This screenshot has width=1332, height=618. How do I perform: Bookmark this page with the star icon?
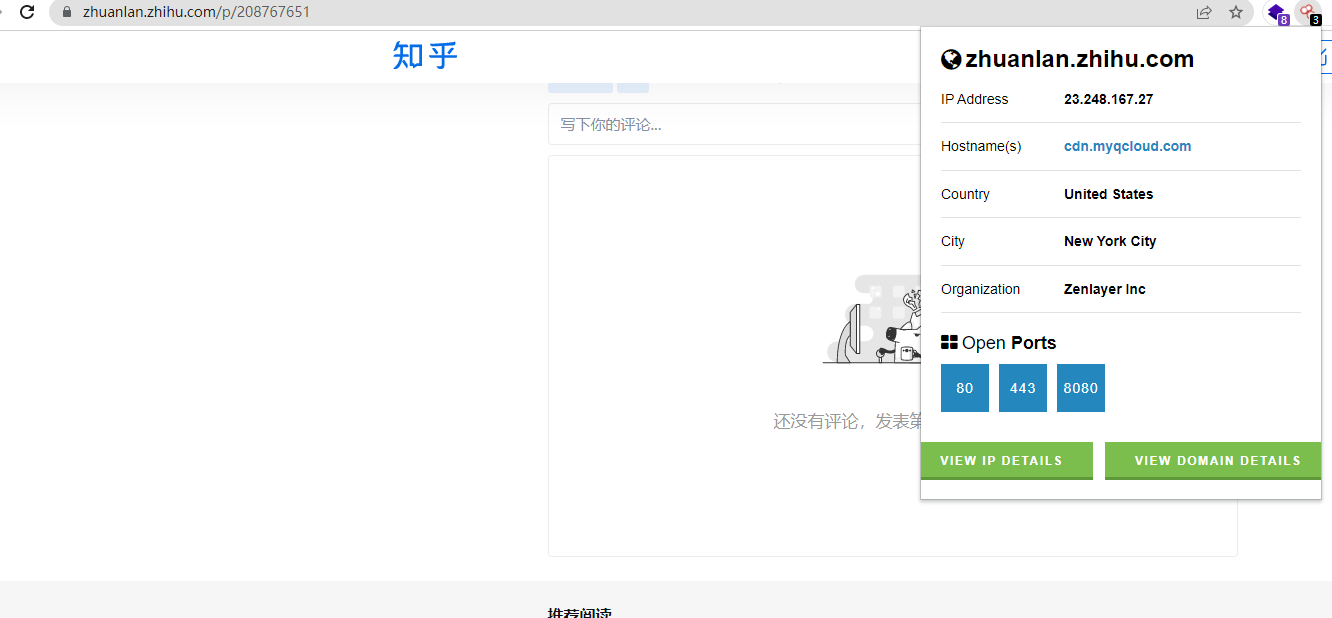tap(1236, 12)
